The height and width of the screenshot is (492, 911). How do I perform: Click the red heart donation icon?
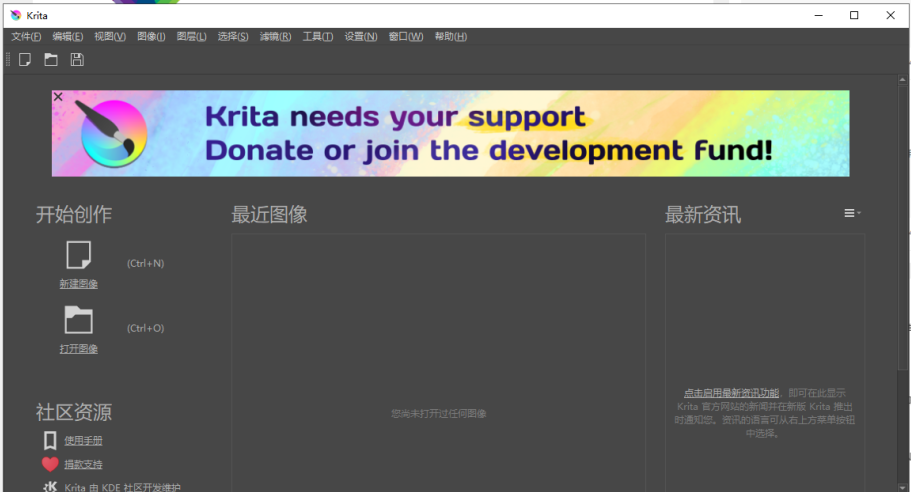point(50,464)
